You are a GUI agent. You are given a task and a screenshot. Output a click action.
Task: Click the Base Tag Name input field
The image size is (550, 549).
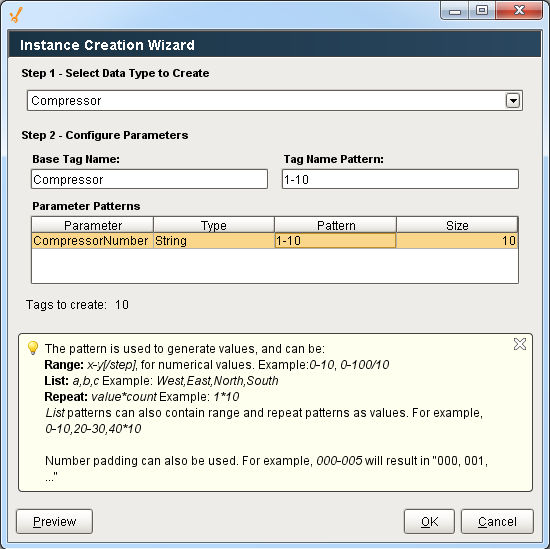point(149,179)
